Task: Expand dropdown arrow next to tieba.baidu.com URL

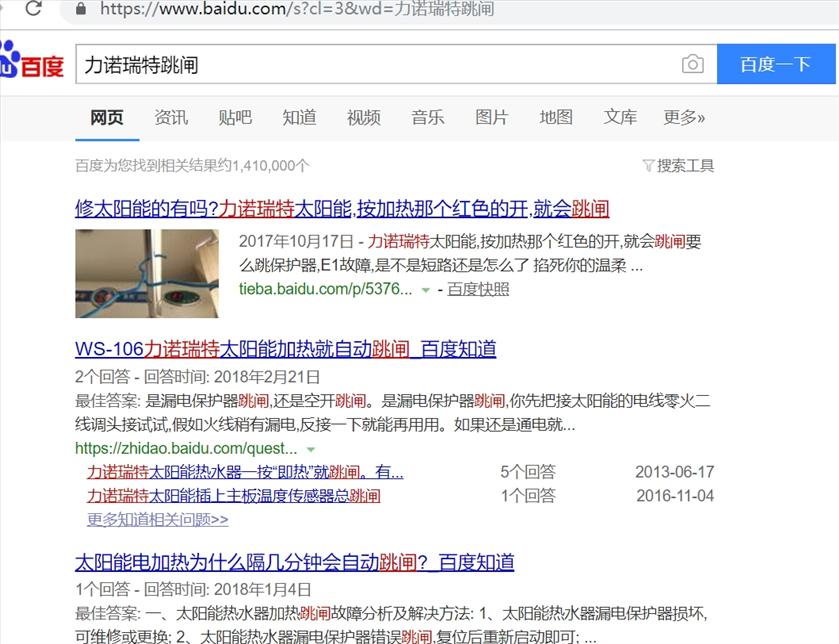Action: point(426,290)
